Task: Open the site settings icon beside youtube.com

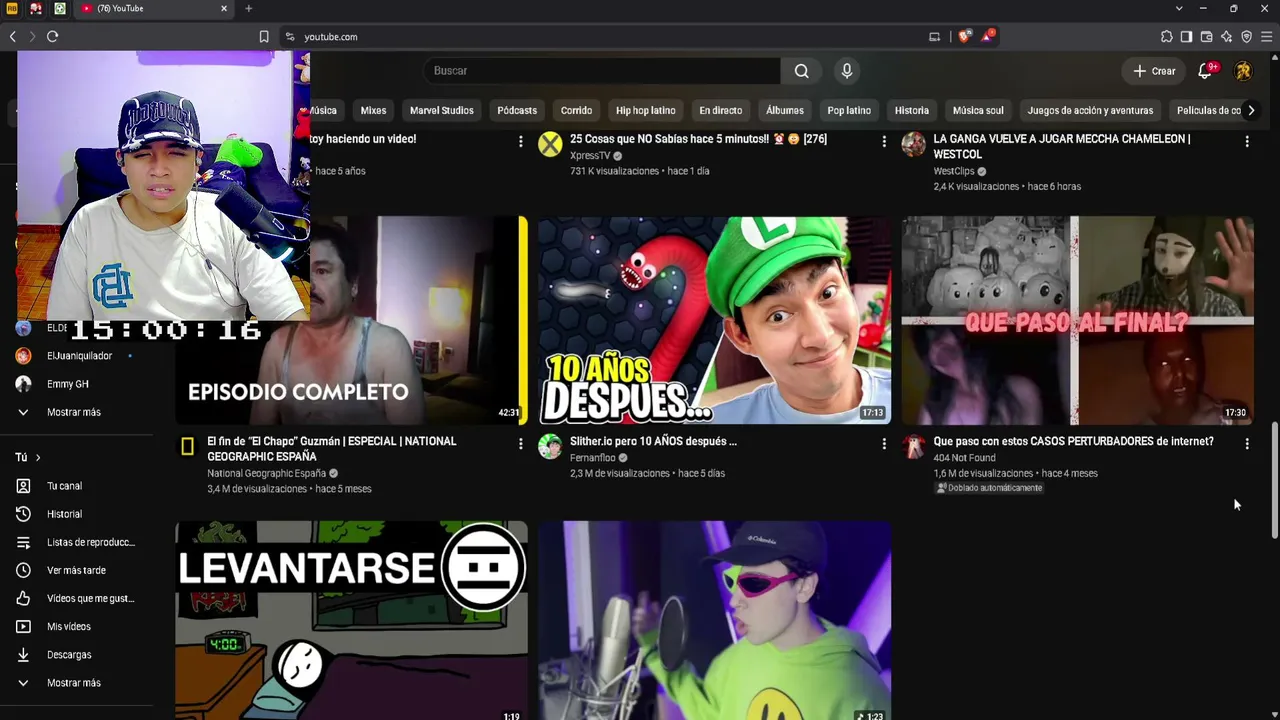Action: [290, 37]
